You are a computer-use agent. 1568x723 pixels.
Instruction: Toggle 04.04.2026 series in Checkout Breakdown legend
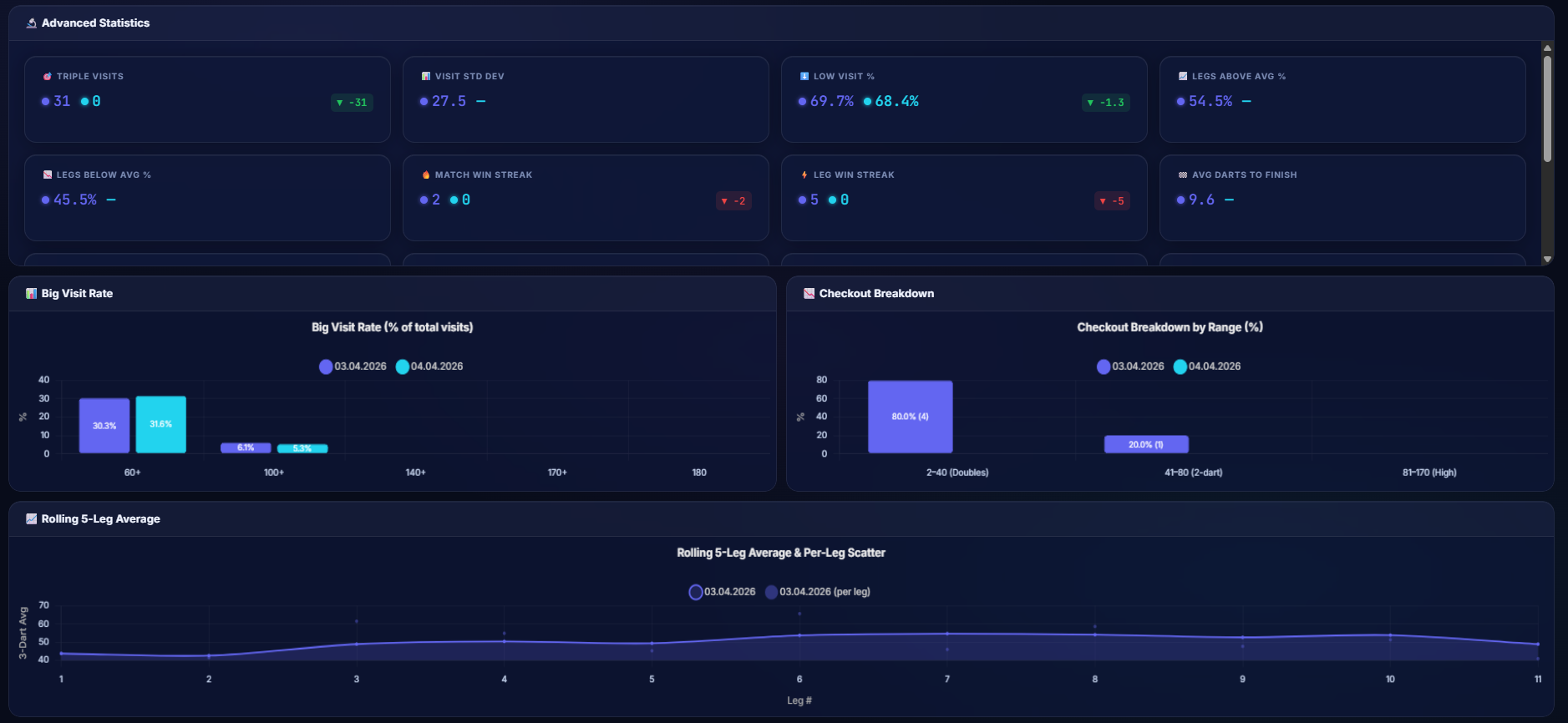[1207, 367]
